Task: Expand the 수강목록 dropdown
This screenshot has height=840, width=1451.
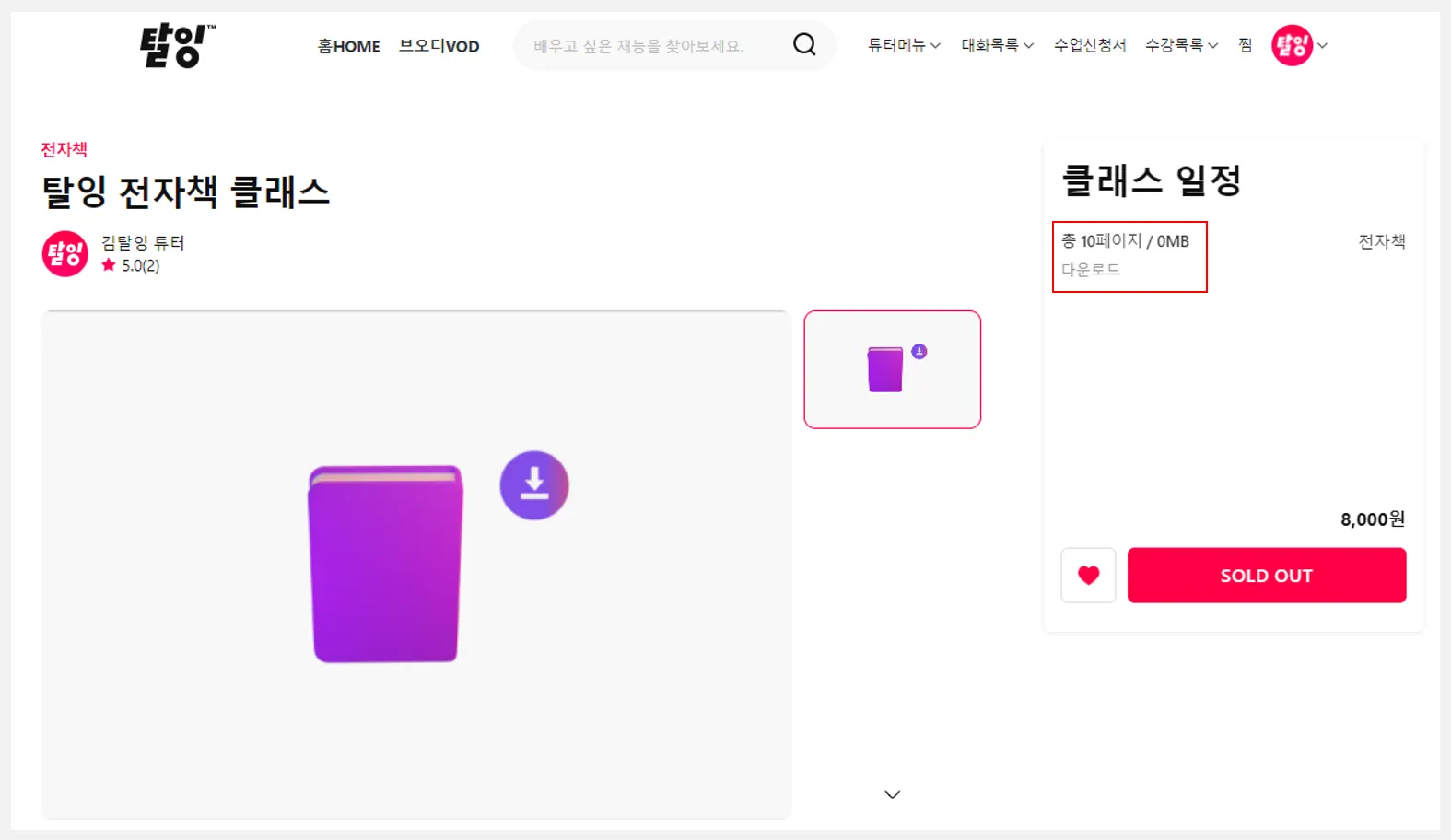Action: [x=1180, y=45]
